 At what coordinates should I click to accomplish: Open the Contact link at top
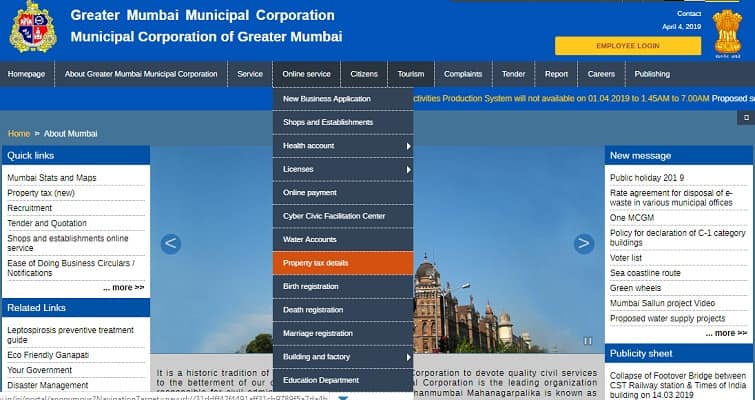[689, 14]
